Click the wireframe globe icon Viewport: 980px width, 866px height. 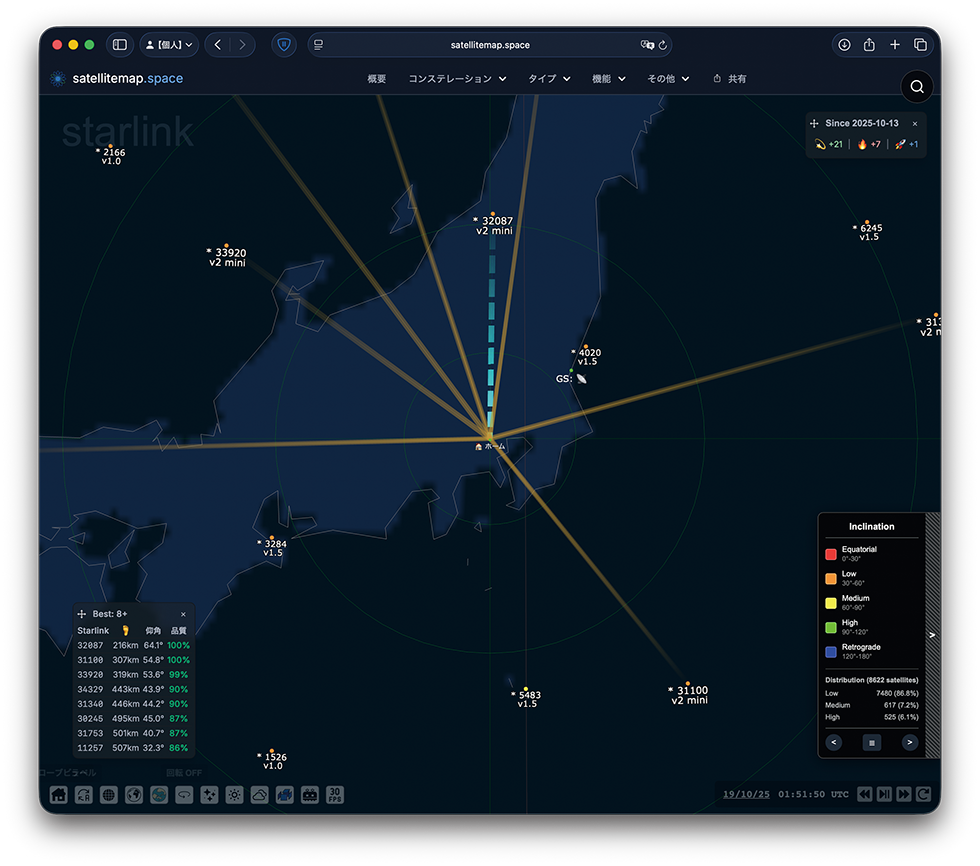[109, 795]
